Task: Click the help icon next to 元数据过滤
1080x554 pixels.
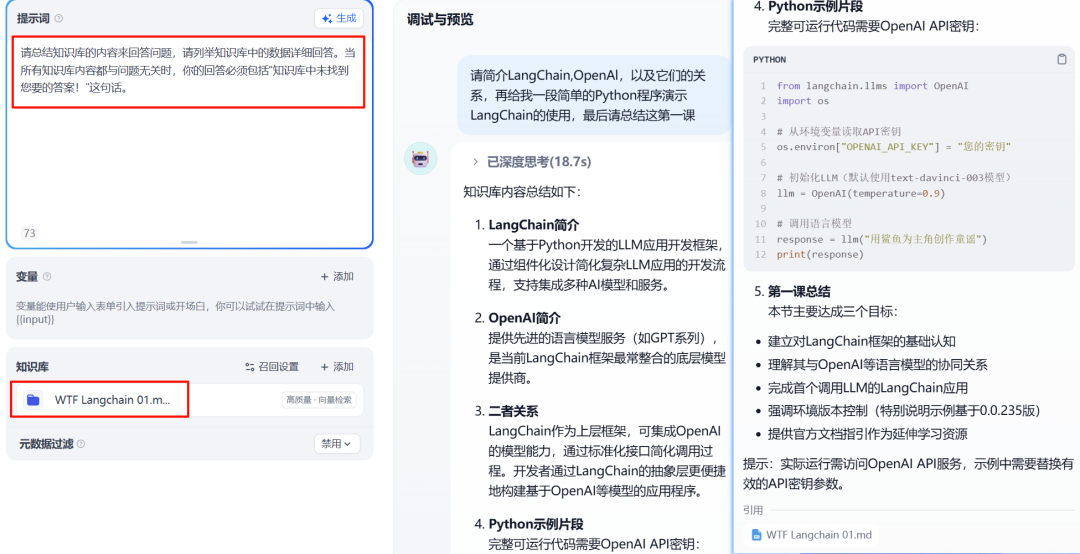Action: click(x=81, y=444)
